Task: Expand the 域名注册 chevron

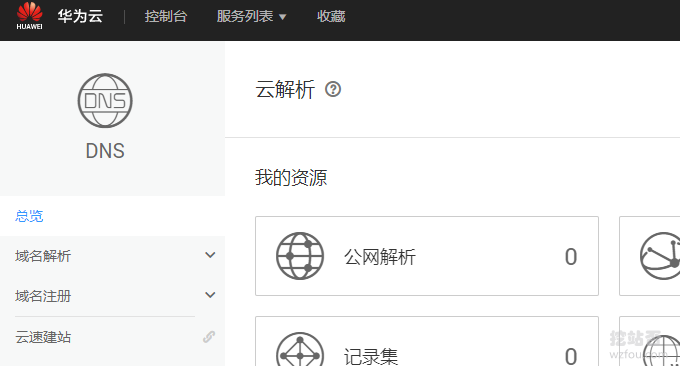Action: pos(210,295)
